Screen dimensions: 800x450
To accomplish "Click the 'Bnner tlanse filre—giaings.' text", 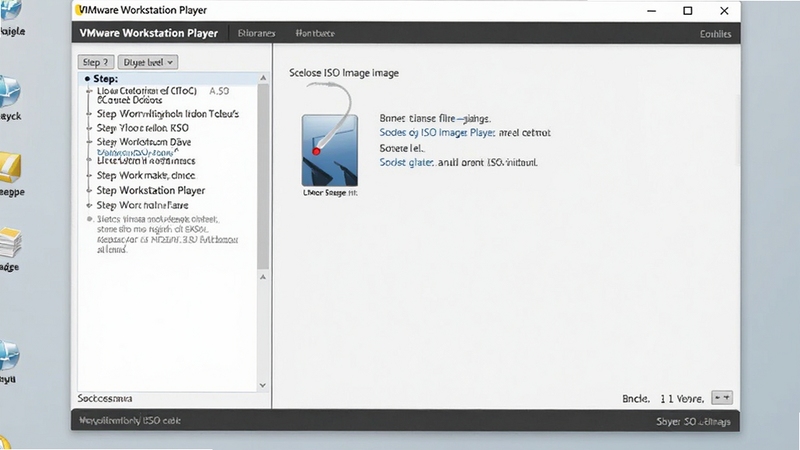I will 435,118.
